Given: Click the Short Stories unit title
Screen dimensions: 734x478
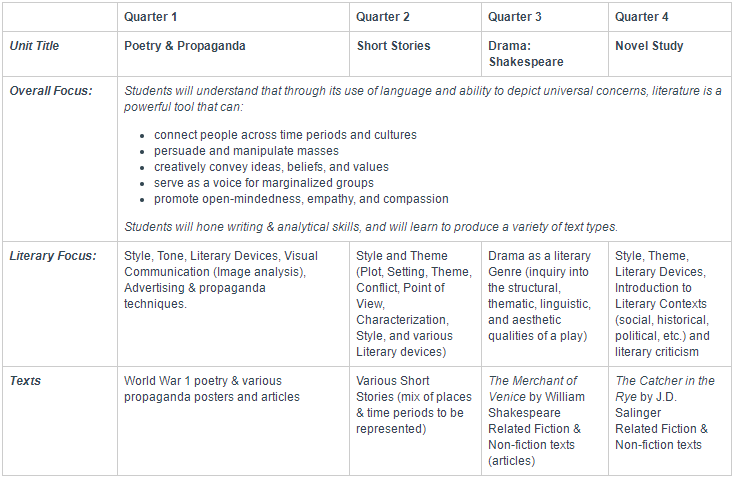Looking at the screenshot, I should point(393,46).
